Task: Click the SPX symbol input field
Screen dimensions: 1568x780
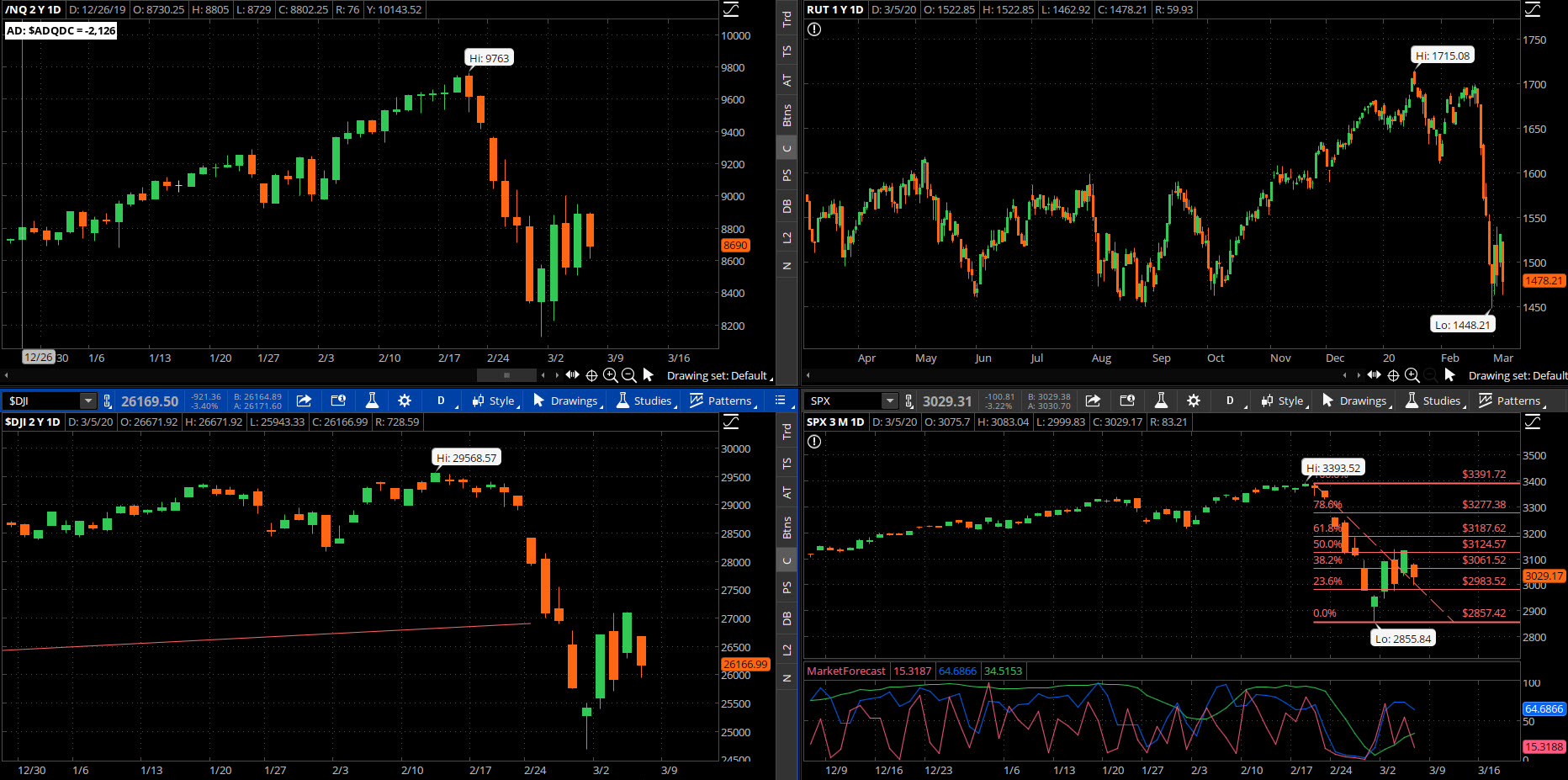Action: 844,401
